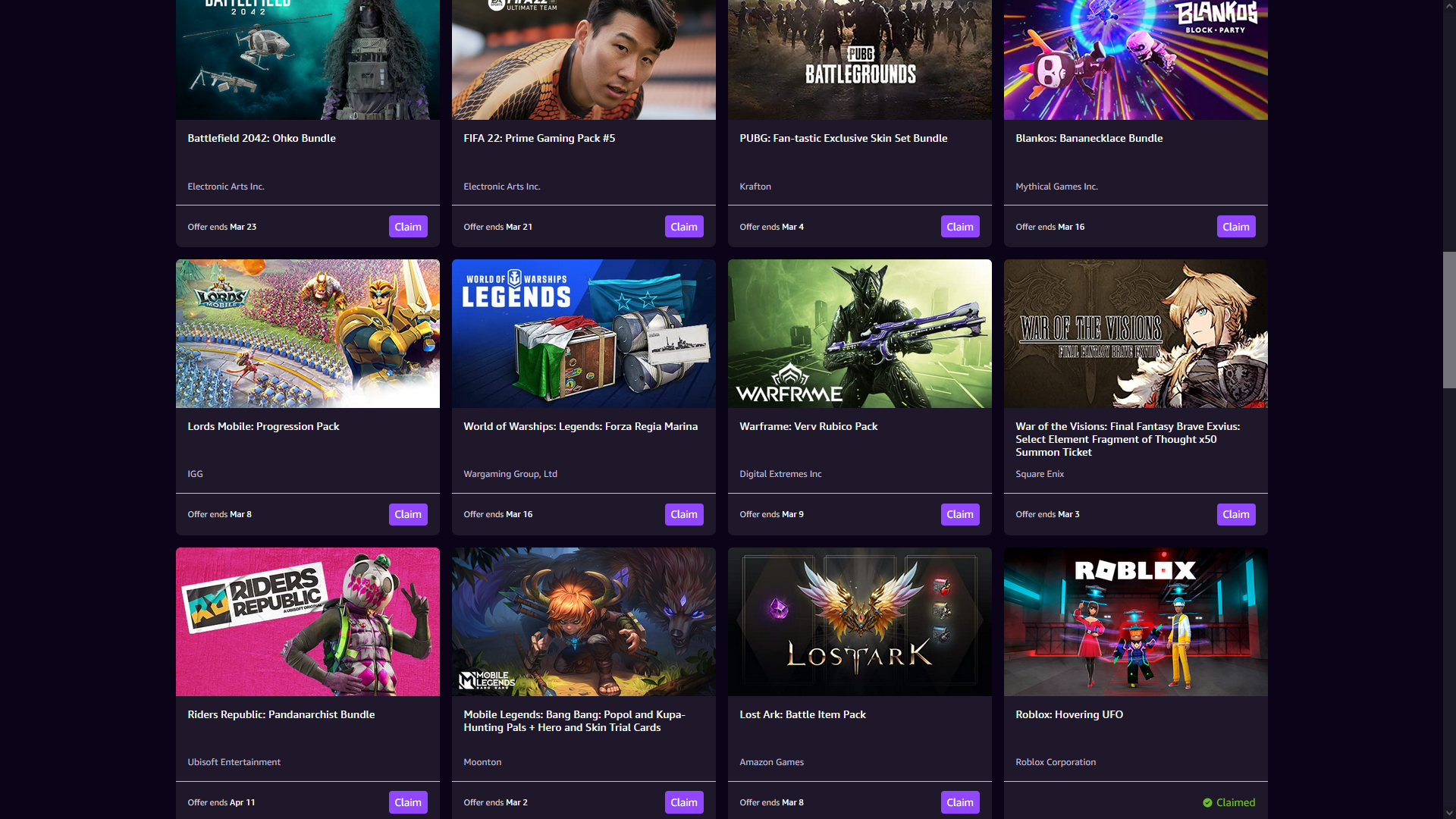Open the 'Roblox: Hovering UFO' title

coord(1069,714)
